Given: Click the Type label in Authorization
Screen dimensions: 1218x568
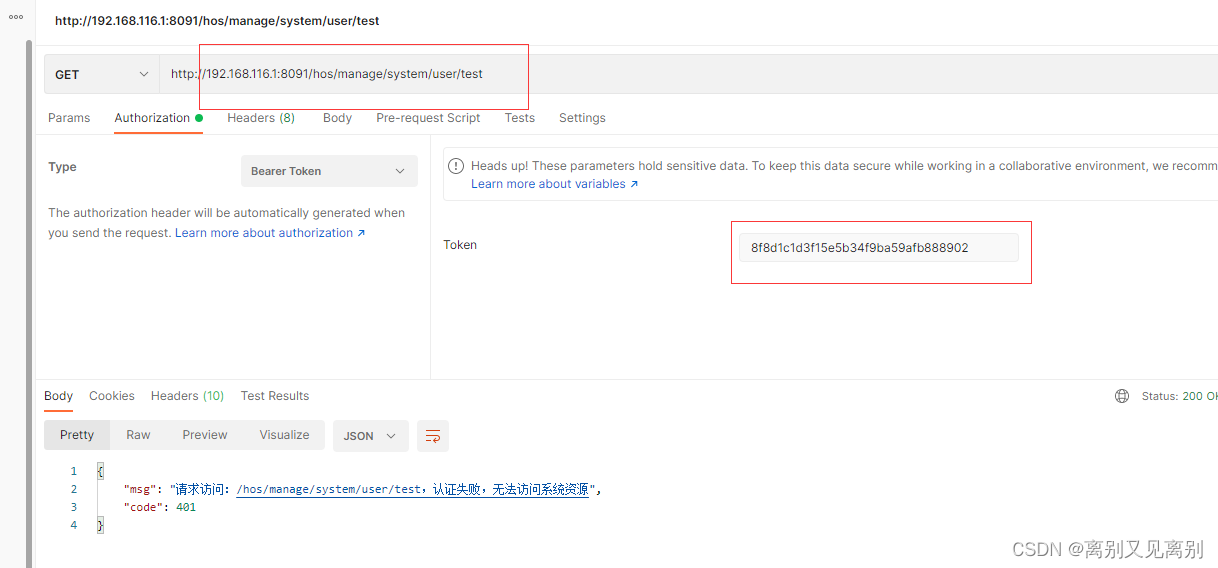Looking at the screenshot, I should [x=62, y=167].
